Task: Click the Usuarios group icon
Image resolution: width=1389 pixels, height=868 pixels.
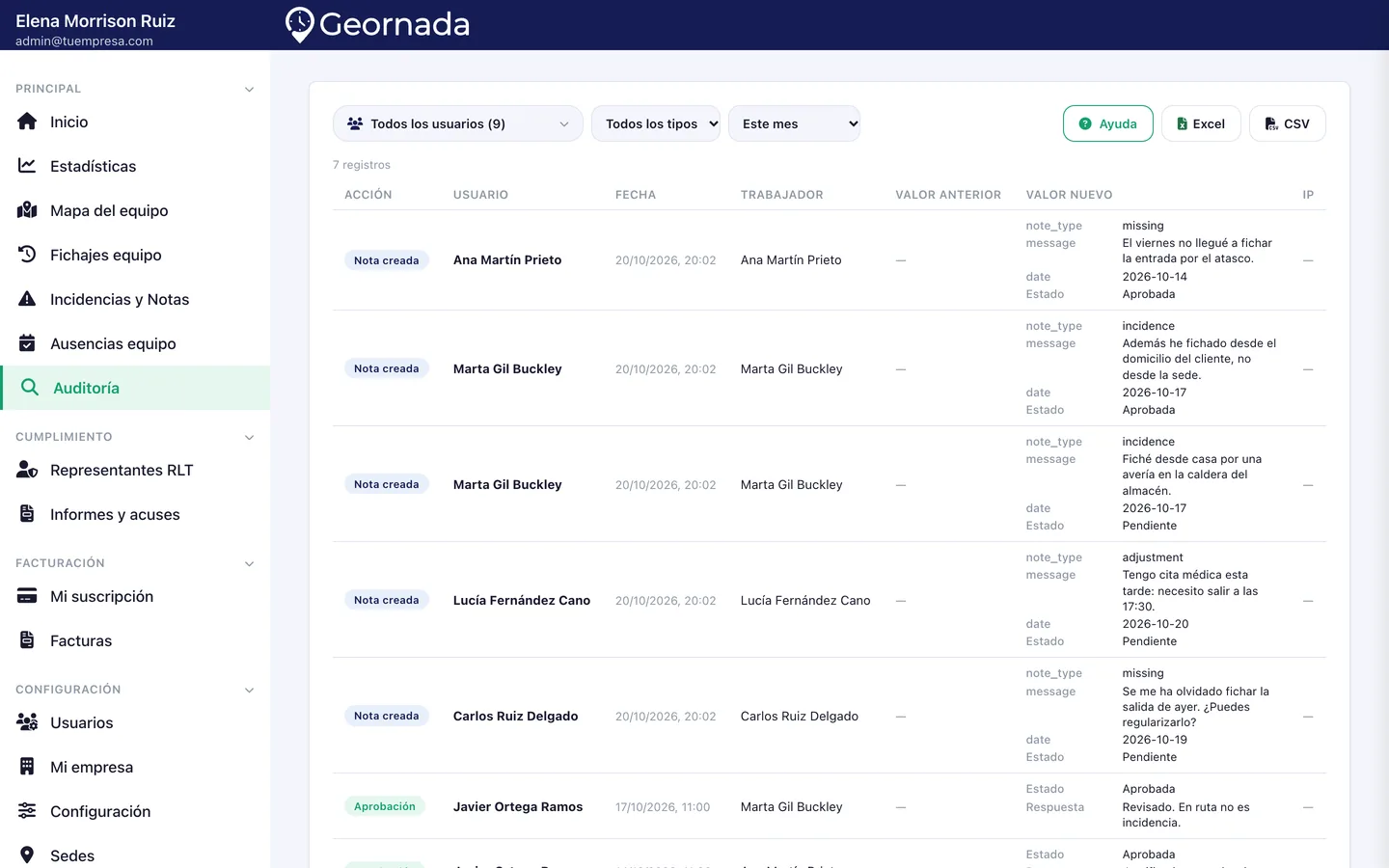Action: (x=27, y=722)
